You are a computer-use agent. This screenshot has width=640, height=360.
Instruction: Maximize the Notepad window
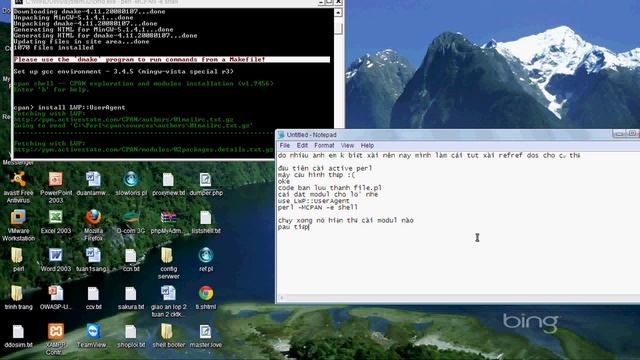pyautogui.click(x=632, y=133)
